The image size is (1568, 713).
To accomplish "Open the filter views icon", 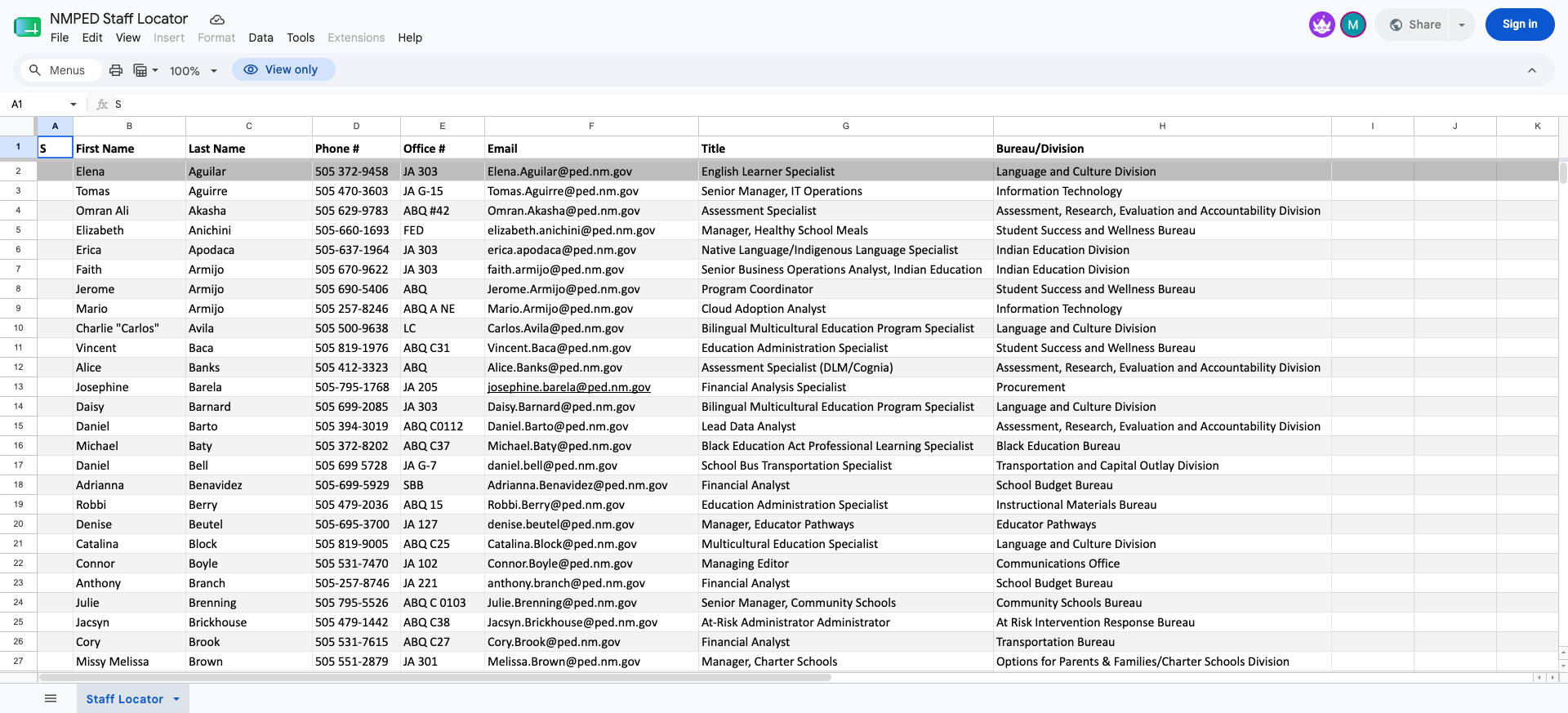I will point(145,70).
